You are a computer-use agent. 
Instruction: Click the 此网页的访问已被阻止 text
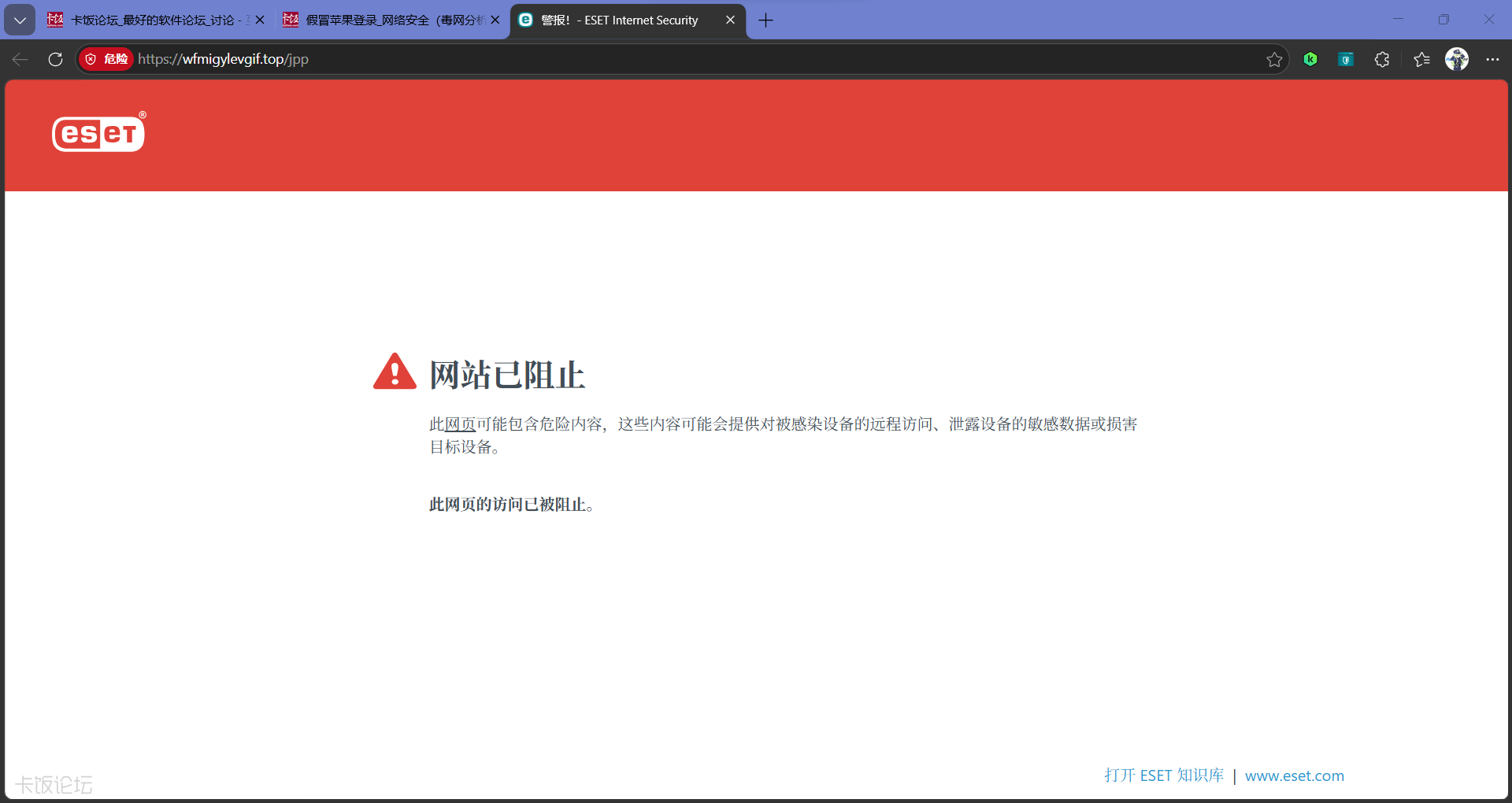point(511,505)
